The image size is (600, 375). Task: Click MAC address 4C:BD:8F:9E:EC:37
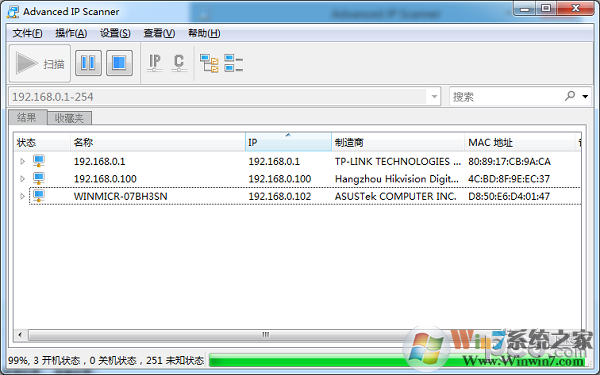509,179
